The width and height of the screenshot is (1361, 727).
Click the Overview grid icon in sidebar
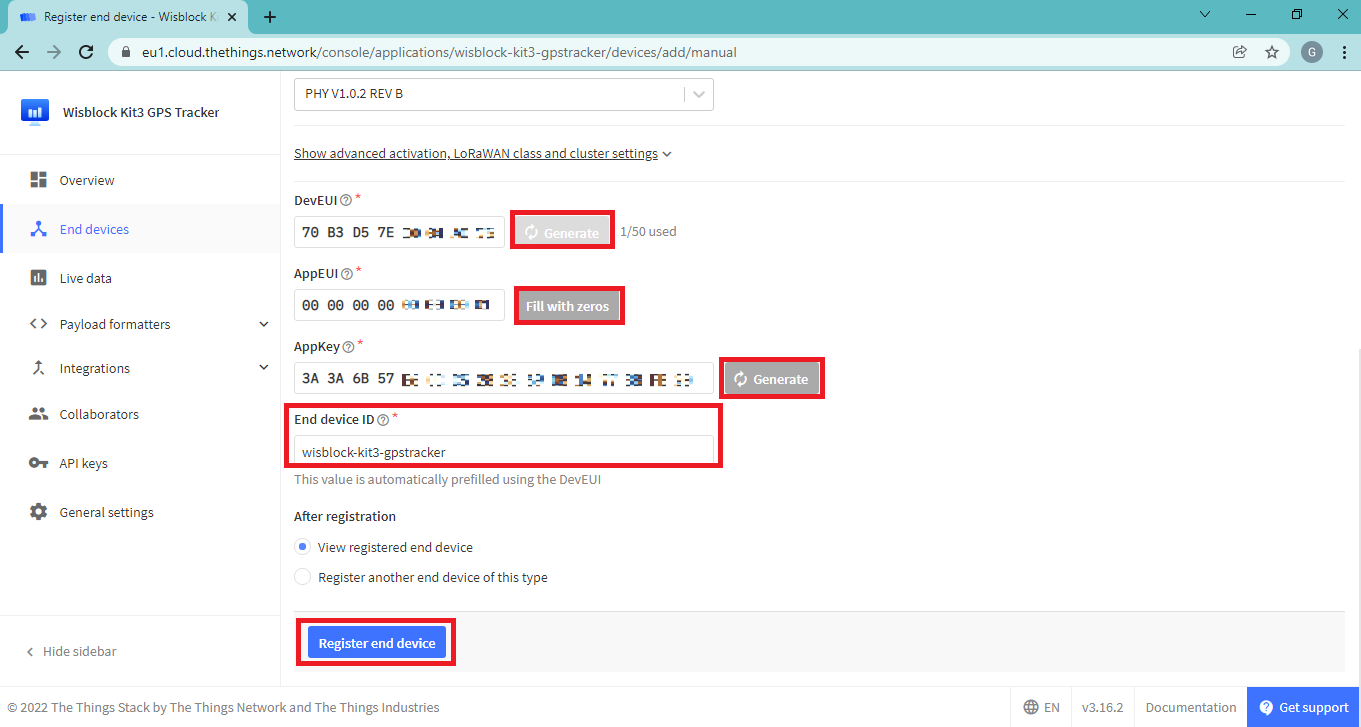[x=39, y=180]
